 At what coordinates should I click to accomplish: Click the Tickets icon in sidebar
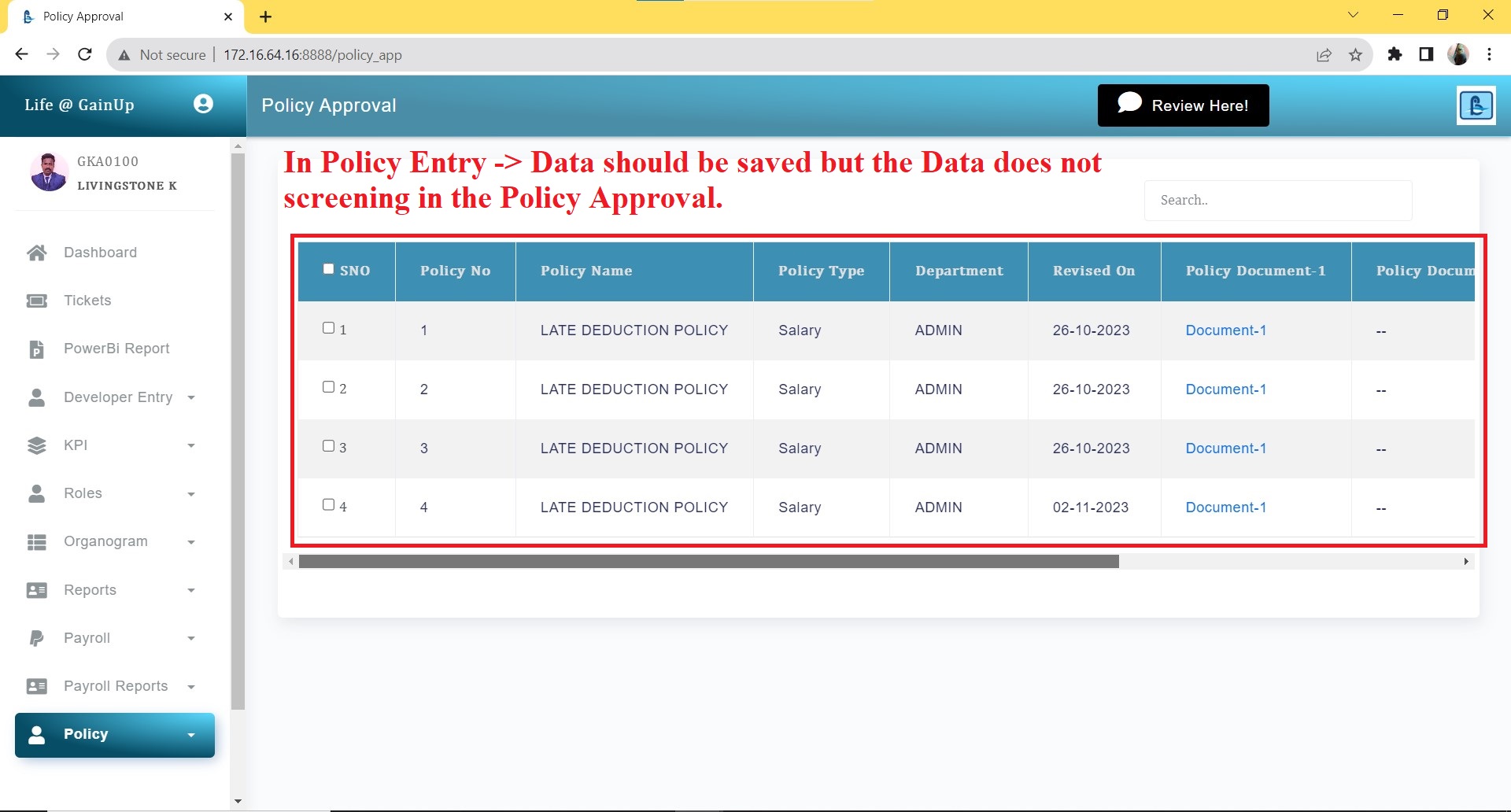(x=36, y=301)
